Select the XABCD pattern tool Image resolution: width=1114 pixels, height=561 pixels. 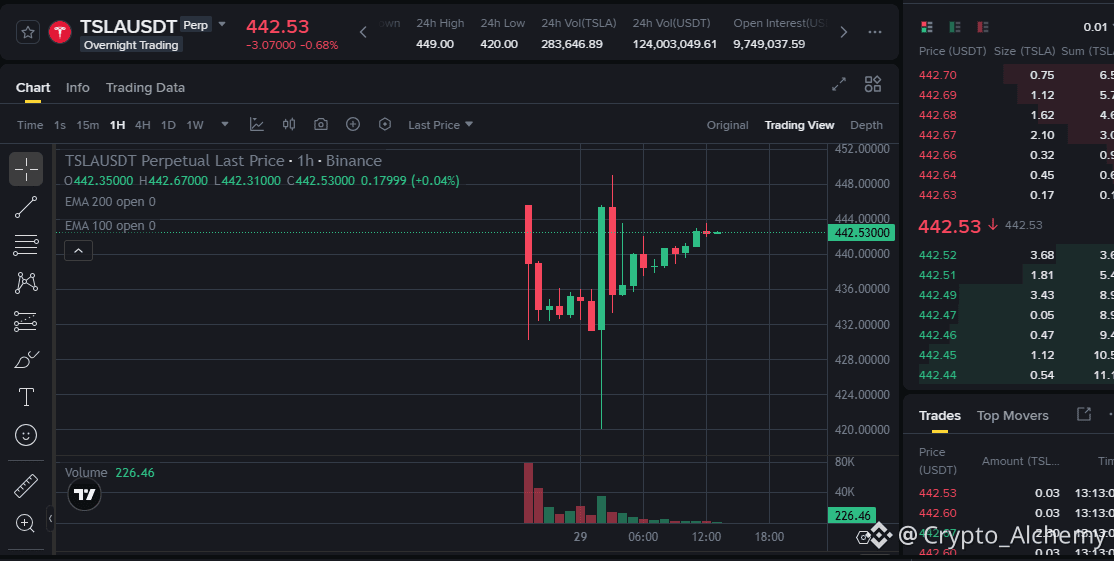tap(26, 283)
